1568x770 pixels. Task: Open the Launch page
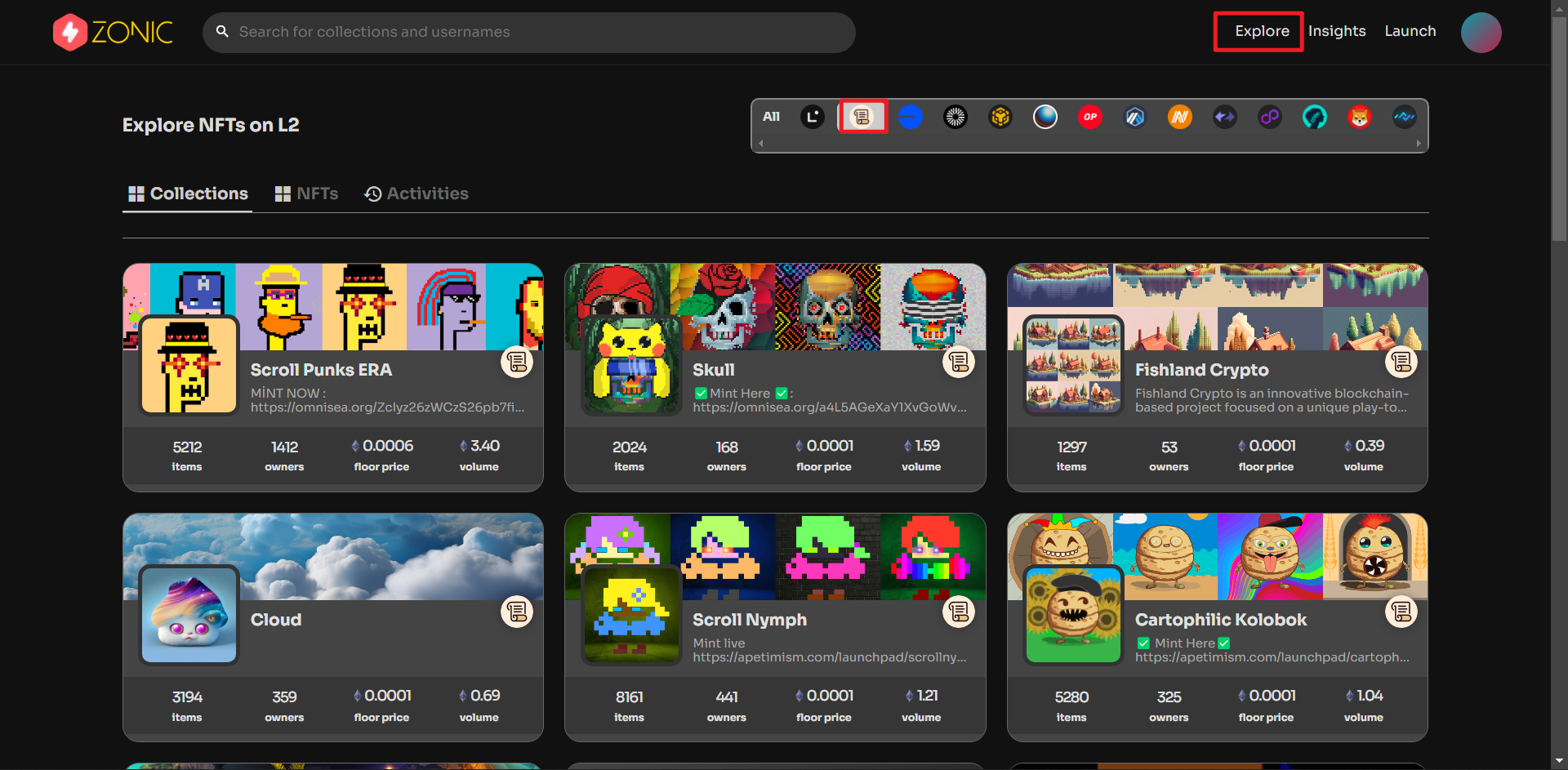(x=1410, y=31)
